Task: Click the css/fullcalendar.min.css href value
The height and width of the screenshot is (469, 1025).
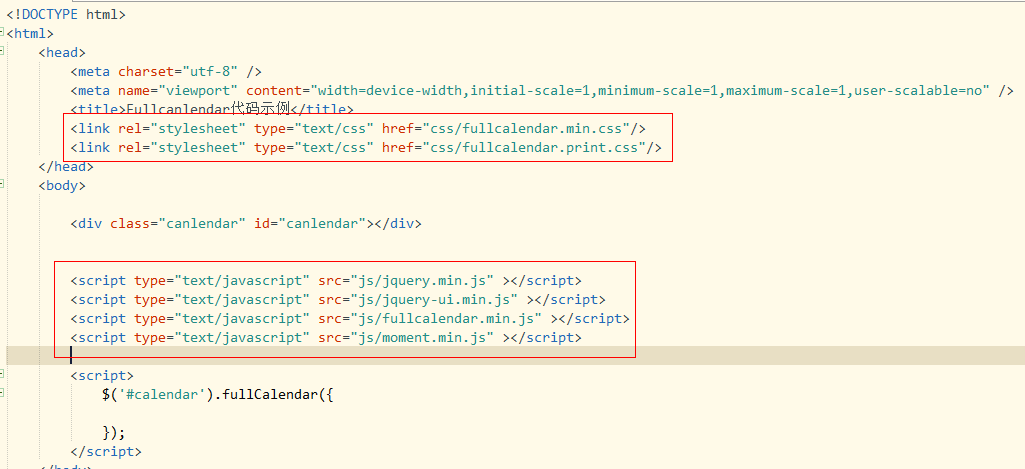Action: click(x=526, y=129)
